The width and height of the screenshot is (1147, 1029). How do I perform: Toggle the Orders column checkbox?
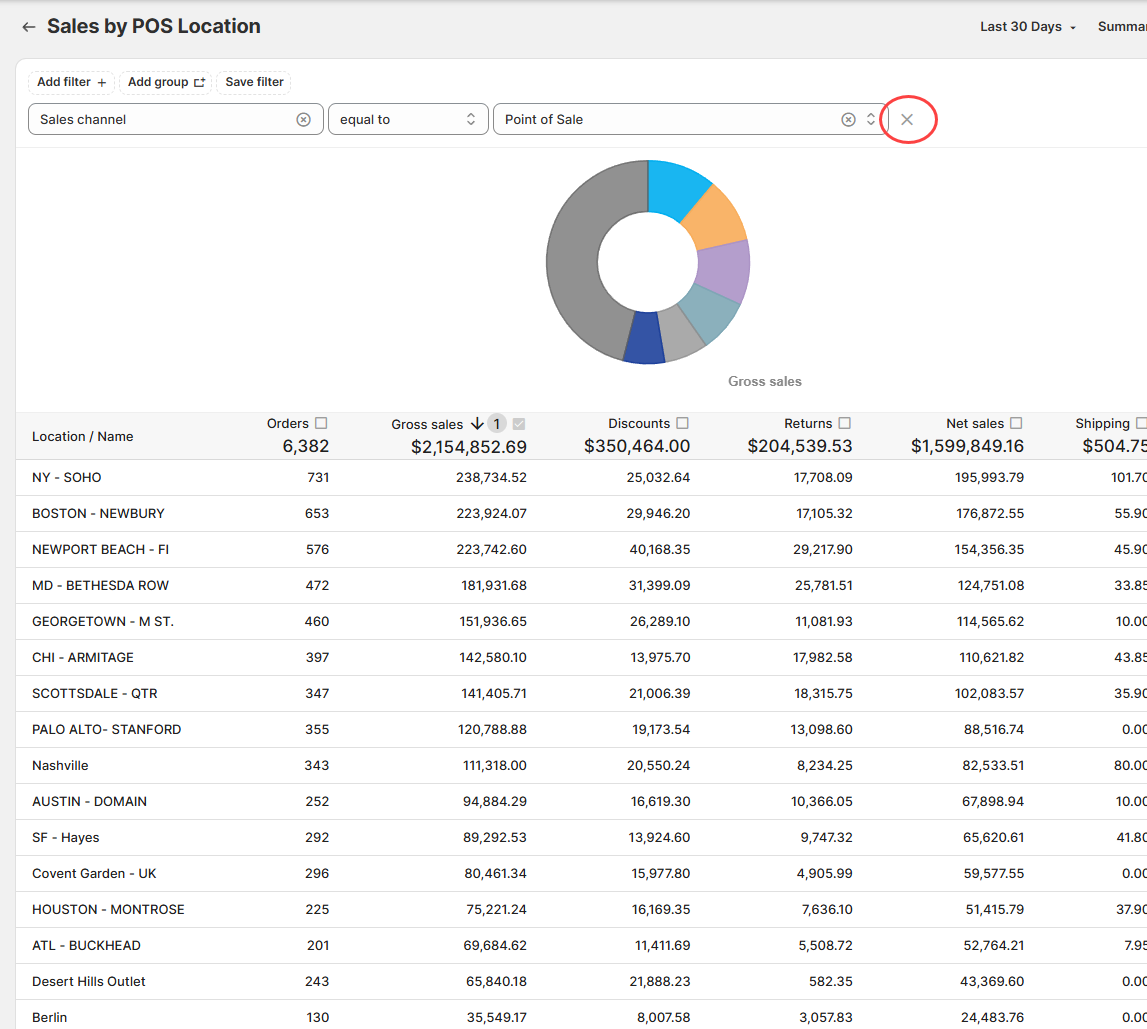click(321, 423)
